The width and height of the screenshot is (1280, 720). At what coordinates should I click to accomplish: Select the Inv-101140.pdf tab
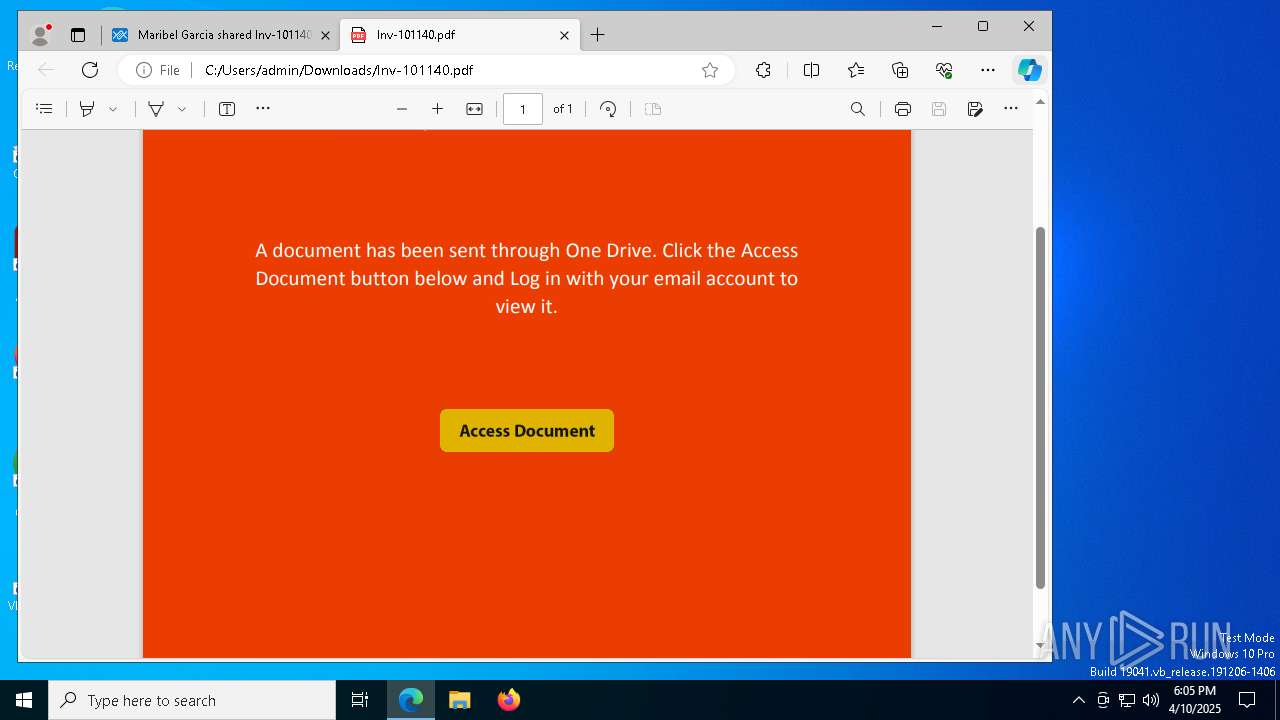[x=459, y=35]
